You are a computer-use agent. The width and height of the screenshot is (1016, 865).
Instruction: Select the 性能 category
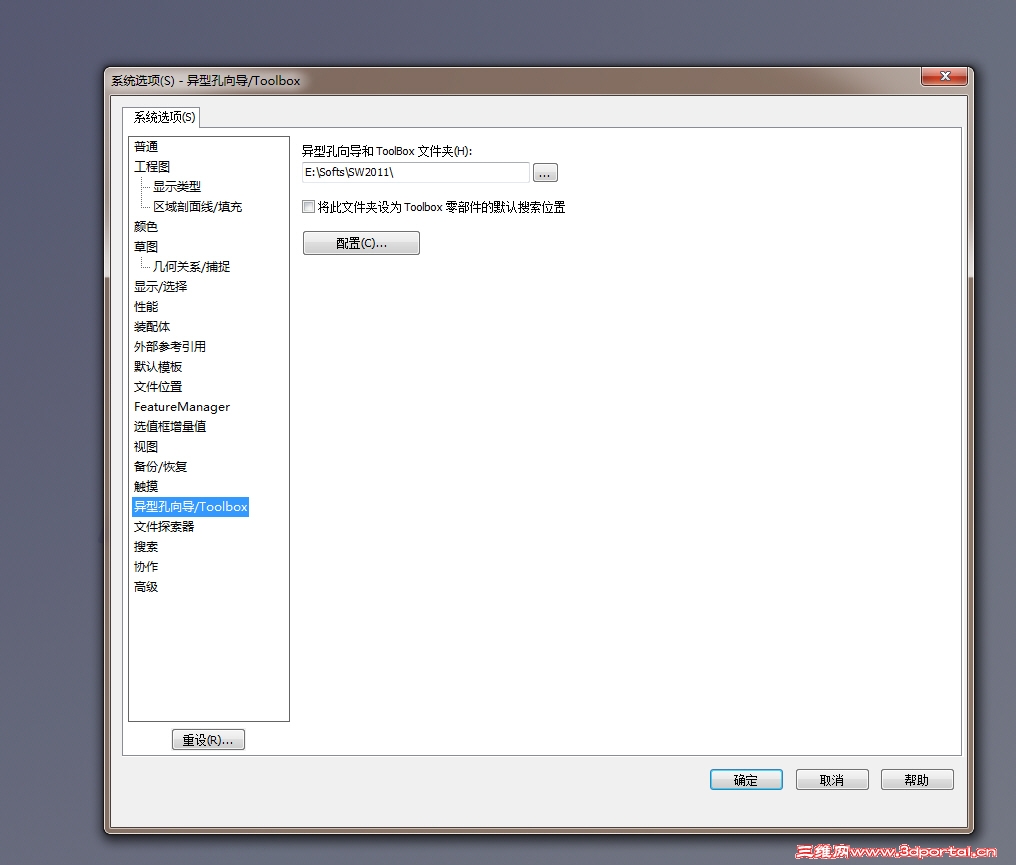146,306
